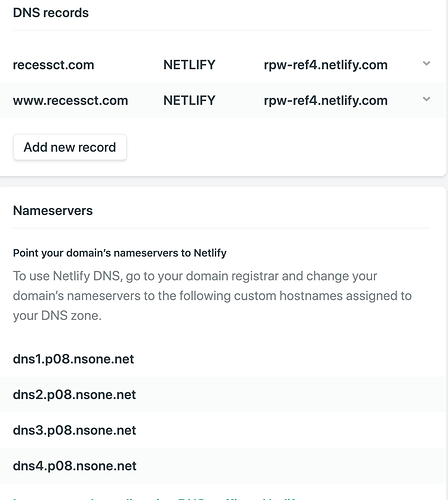This screenshot has height=500, width=448.
Task: Select the www.recessct.com record name
Action: click(x=70, y=100)
